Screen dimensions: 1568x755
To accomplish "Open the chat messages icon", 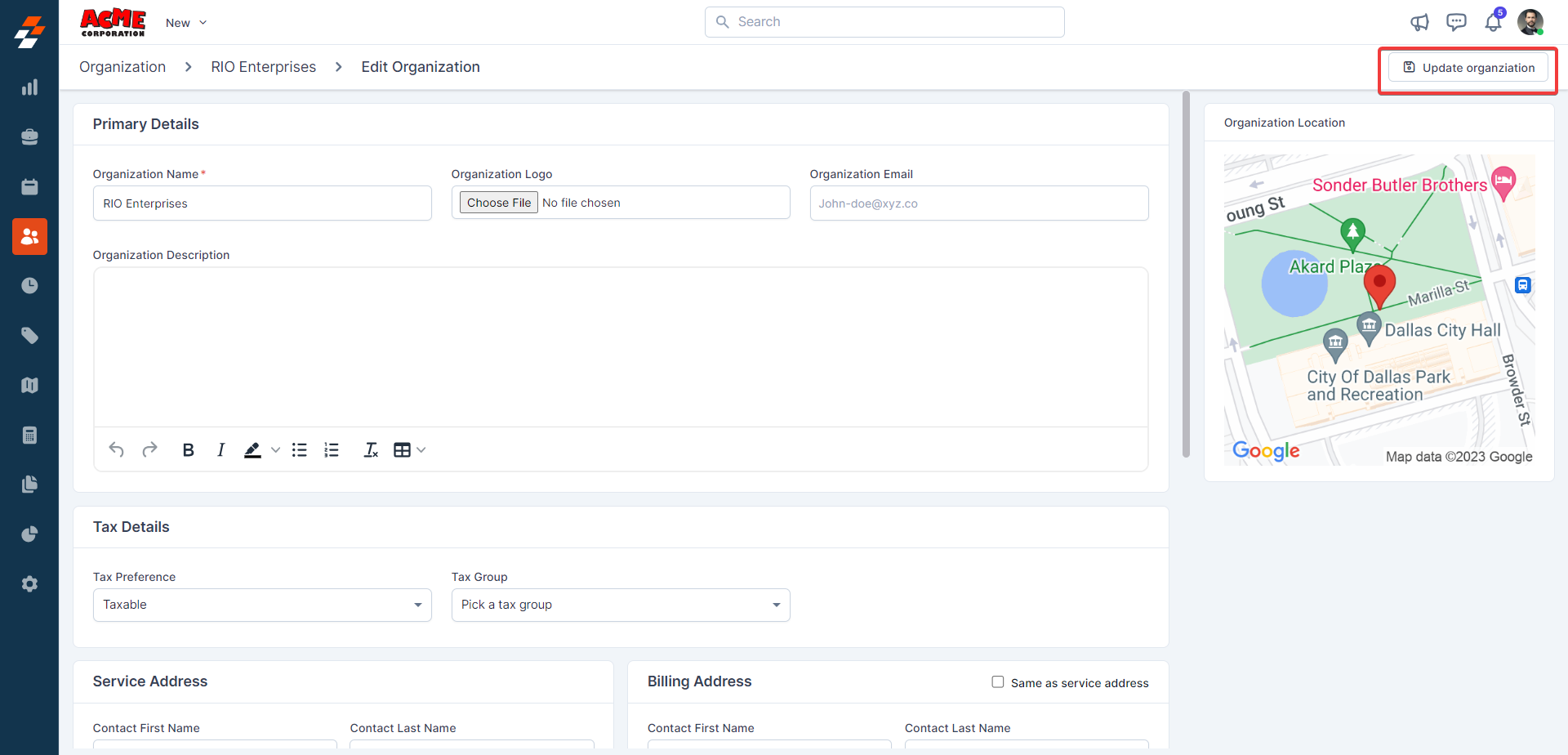I will click(1456, 22).
